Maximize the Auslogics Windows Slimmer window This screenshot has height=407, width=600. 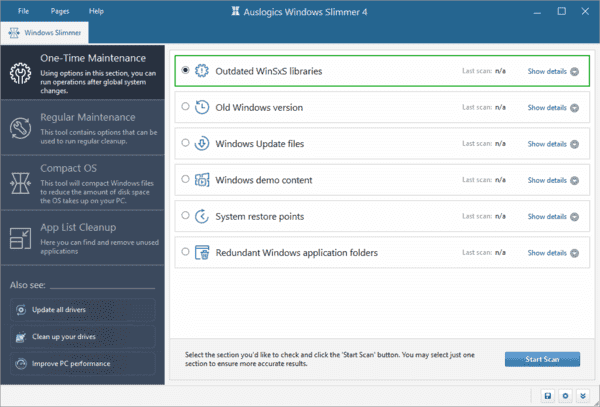[x=561, y=11]
